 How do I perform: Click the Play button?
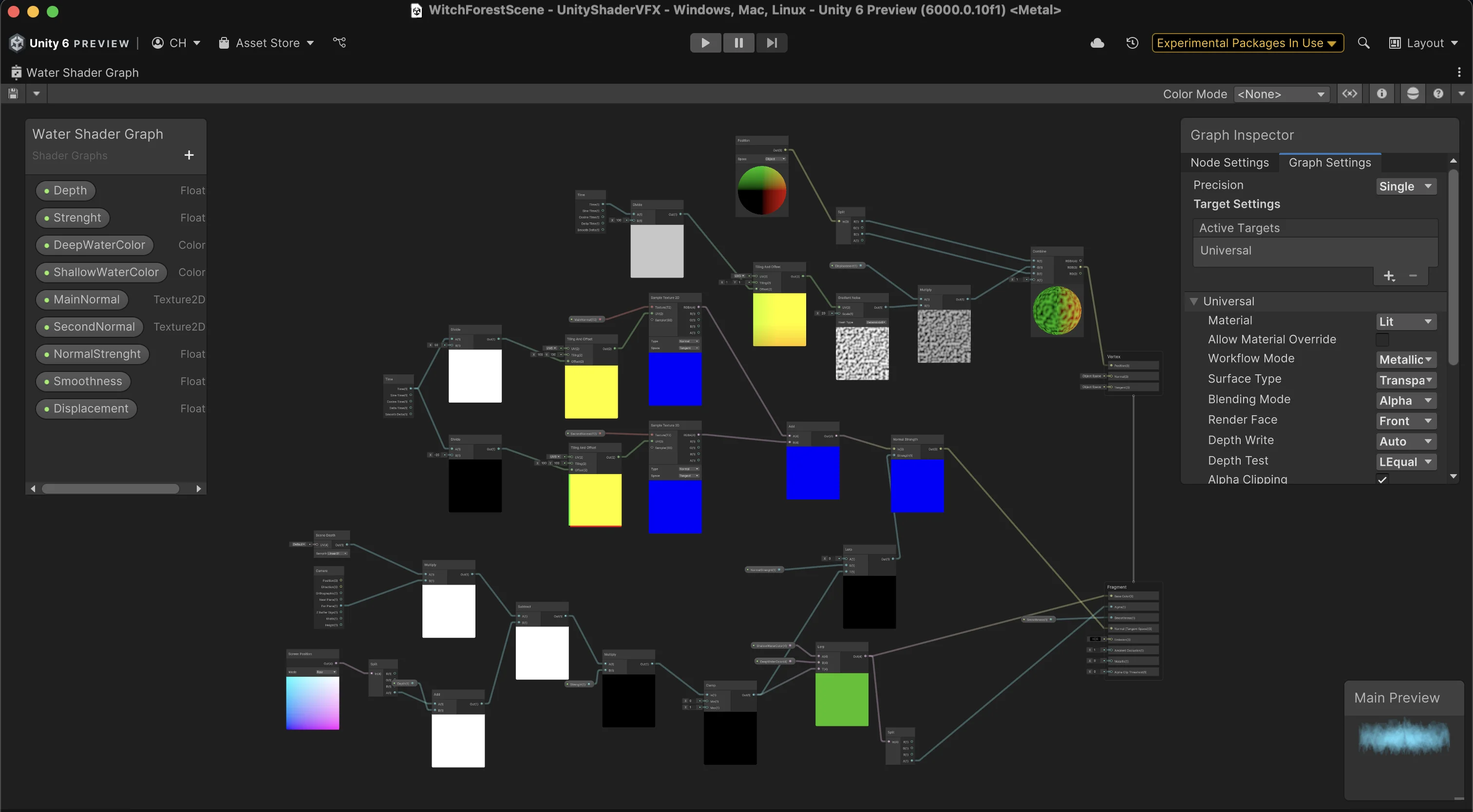point(705,43)
